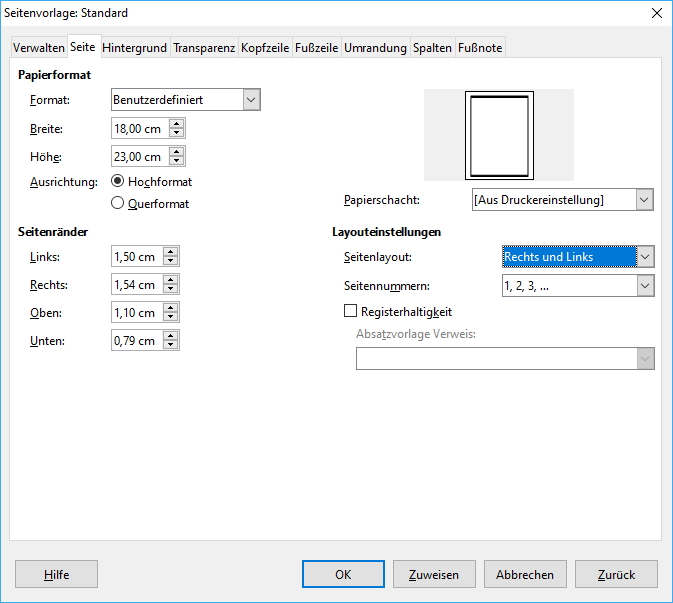
Task: Open the Seitenlayout dropdown Rechts und Links
Action: 578,257
